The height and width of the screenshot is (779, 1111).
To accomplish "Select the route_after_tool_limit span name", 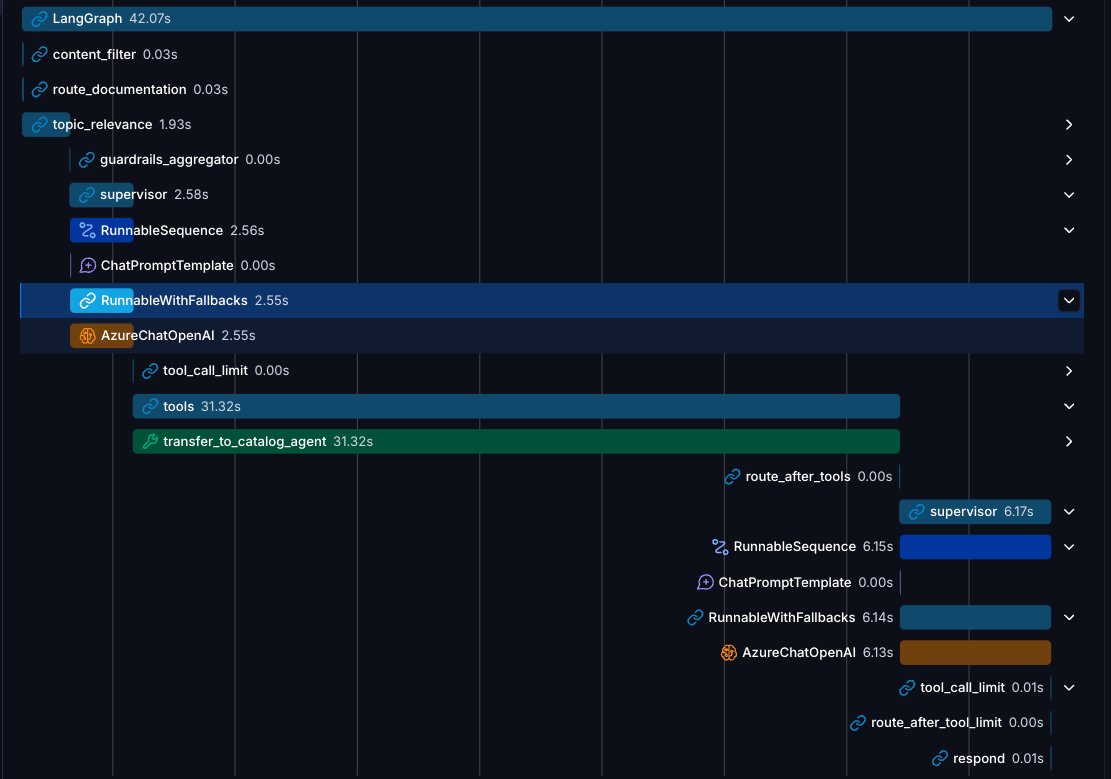I will (936, 723).
